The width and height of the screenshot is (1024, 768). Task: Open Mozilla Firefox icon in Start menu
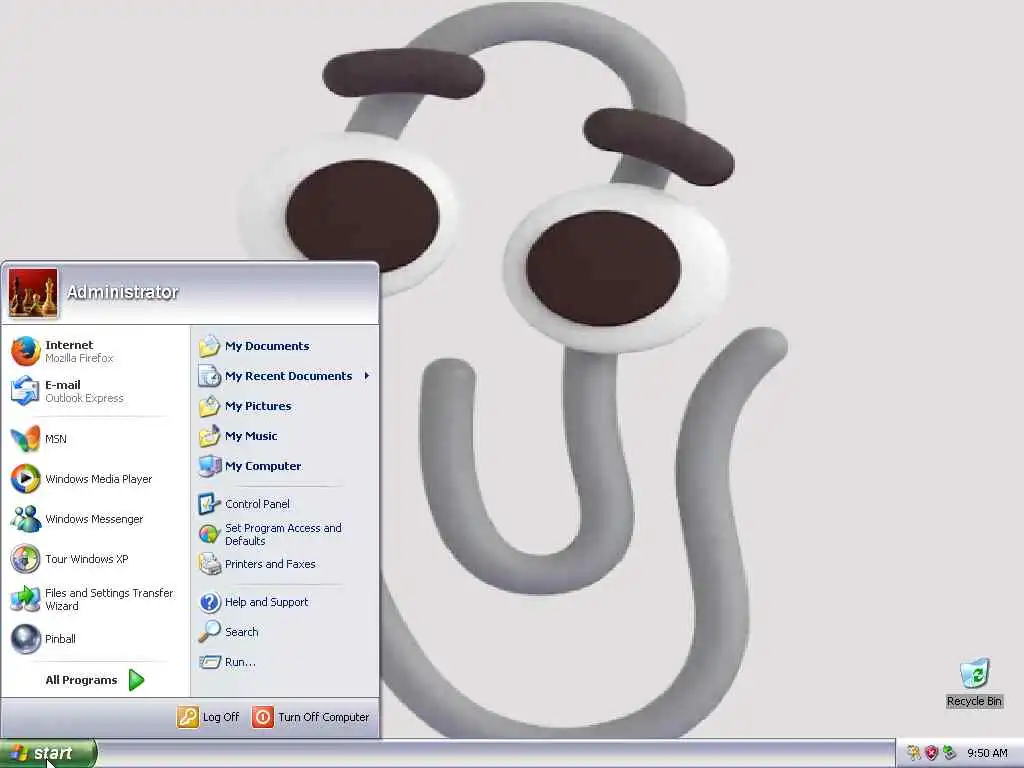tap(25, 351)
